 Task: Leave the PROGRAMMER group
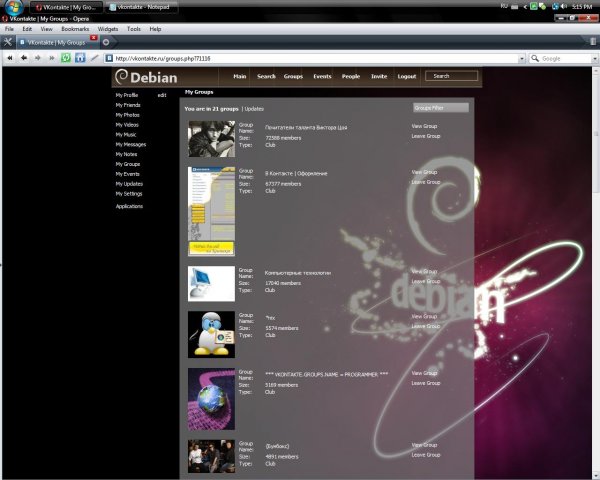click(426, 383)
